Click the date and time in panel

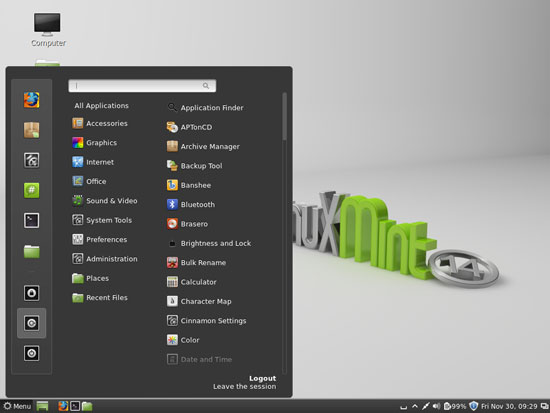tap(509, 406)
